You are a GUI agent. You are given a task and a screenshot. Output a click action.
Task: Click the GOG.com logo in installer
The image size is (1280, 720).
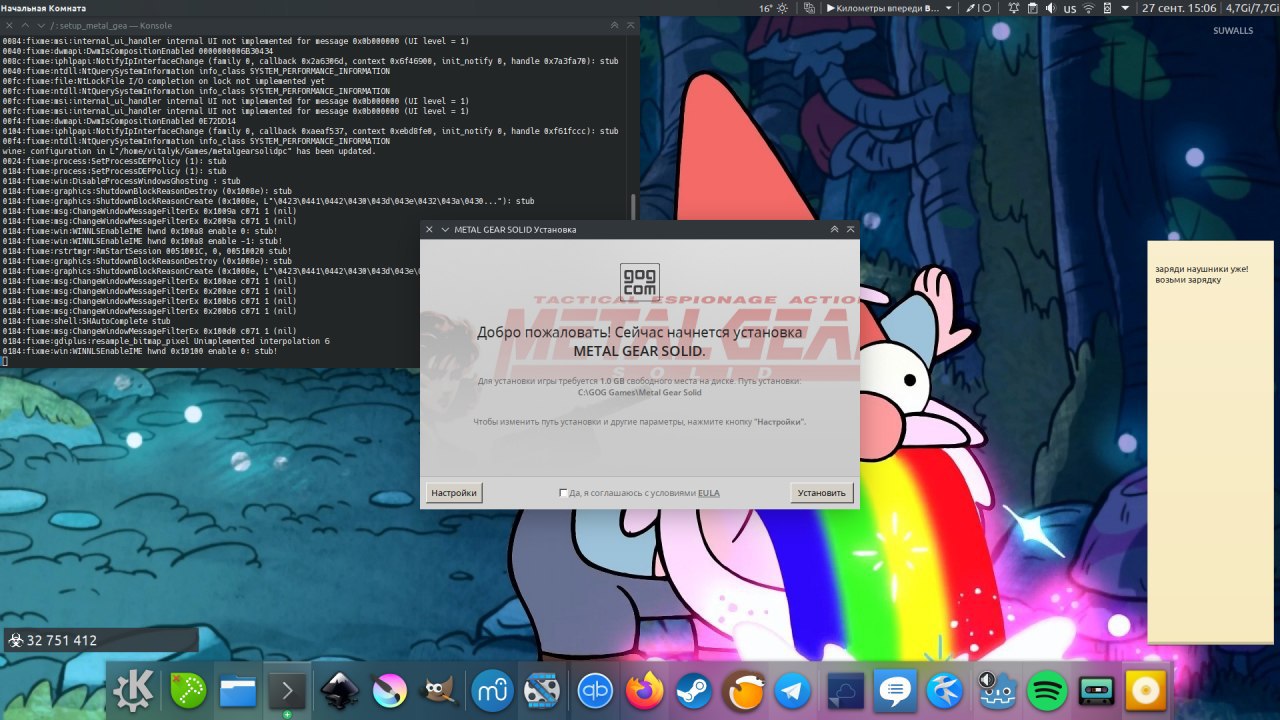tap(639, 281)
